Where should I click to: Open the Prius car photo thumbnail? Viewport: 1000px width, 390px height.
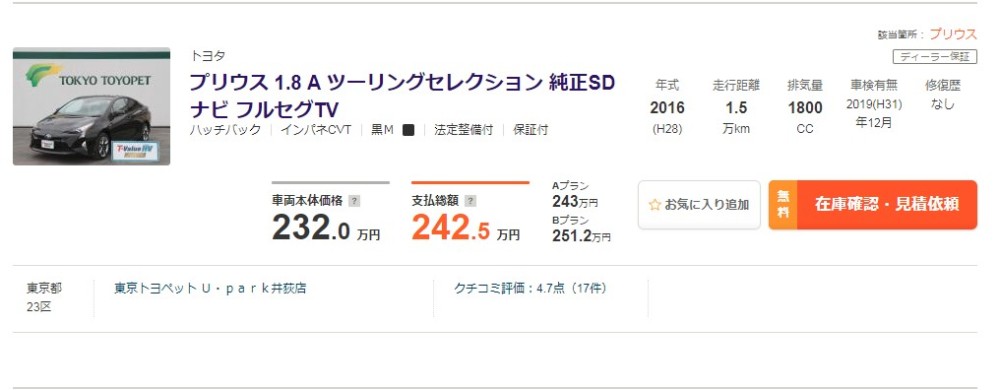[91, 106]
